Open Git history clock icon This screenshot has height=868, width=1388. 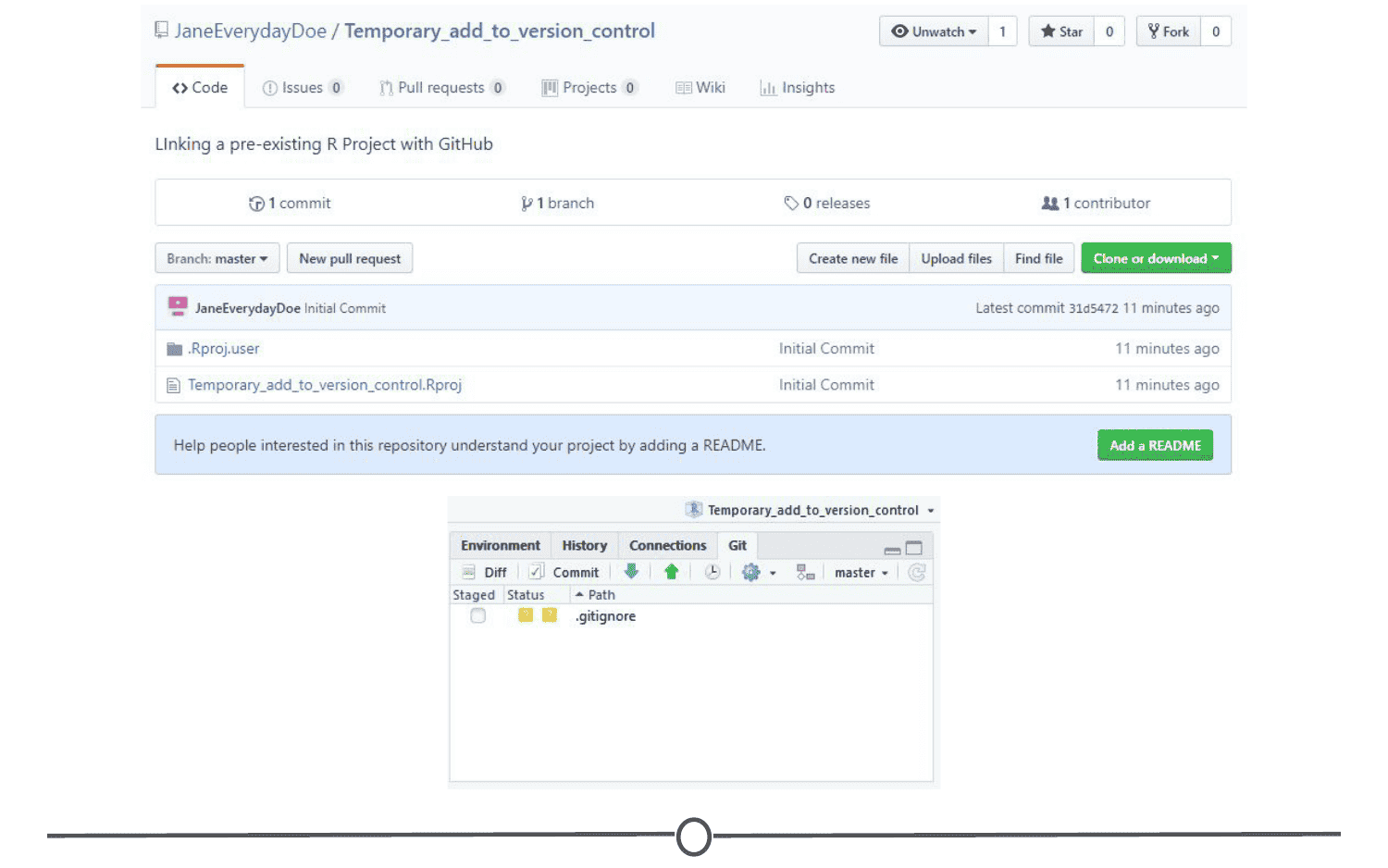point(712,572)
